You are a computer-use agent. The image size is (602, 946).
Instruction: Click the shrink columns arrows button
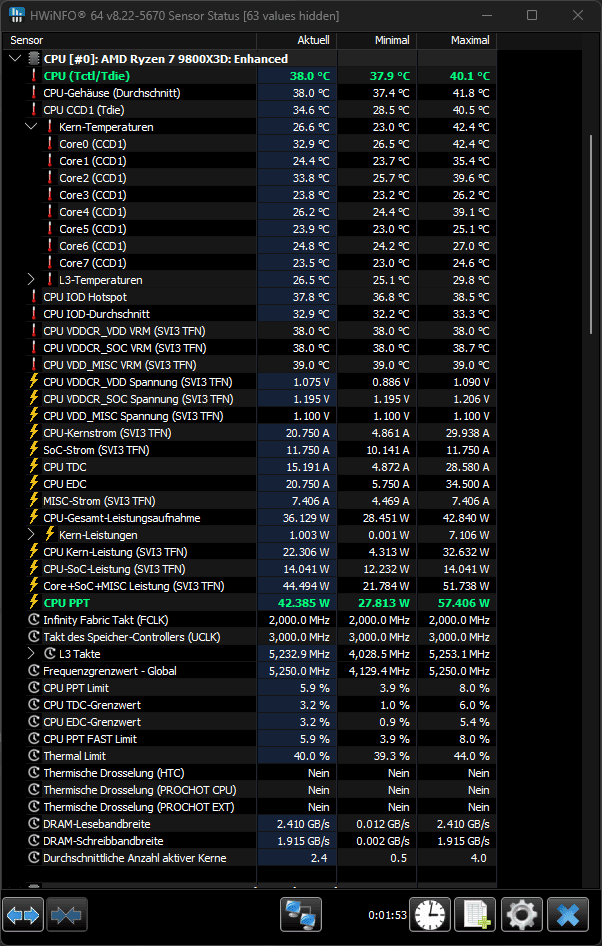[x=67, y=915]
